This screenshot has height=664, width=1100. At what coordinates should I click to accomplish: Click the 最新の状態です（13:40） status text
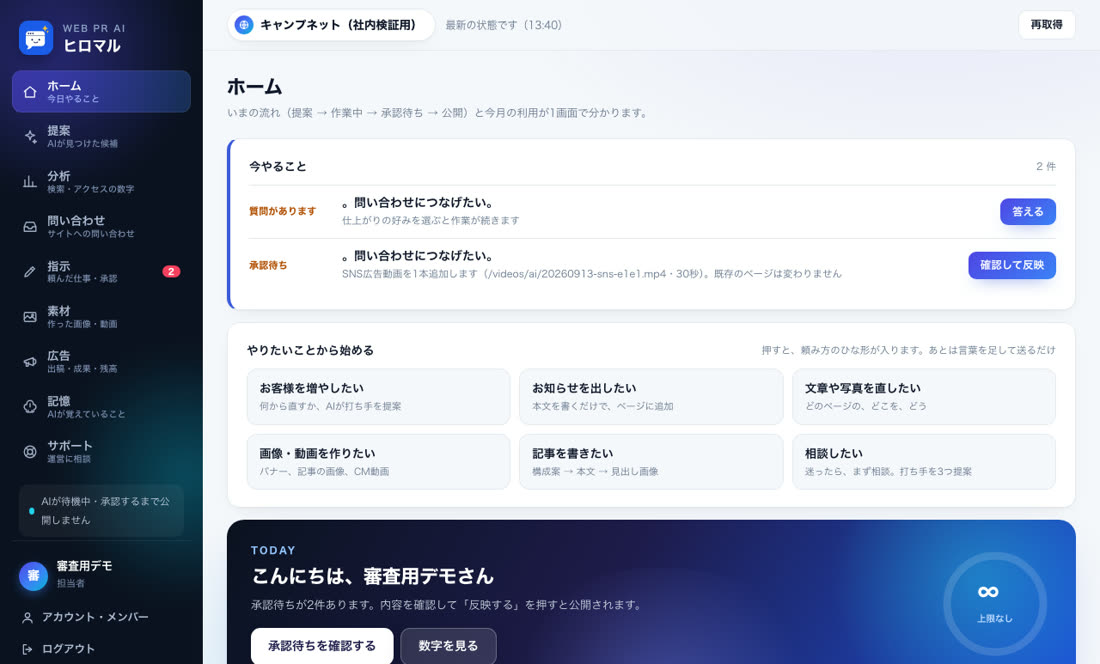pyautogui.click(x=504, y=25)
